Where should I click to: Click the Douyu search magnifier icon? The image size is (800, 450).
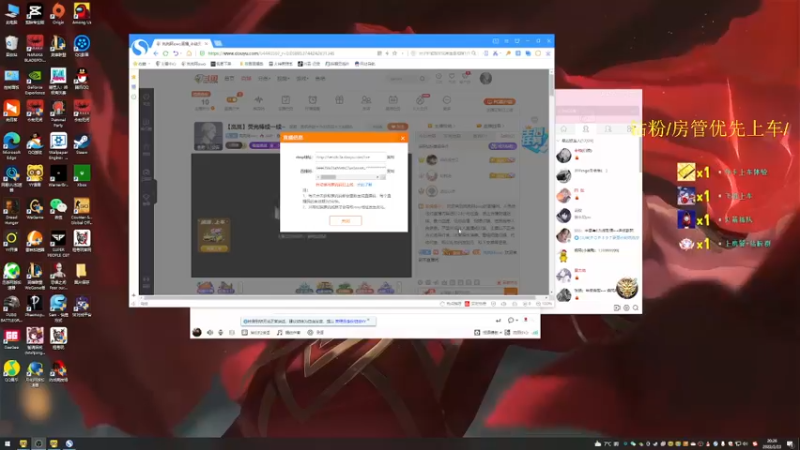pyautogui.click(x=422, y=79)
